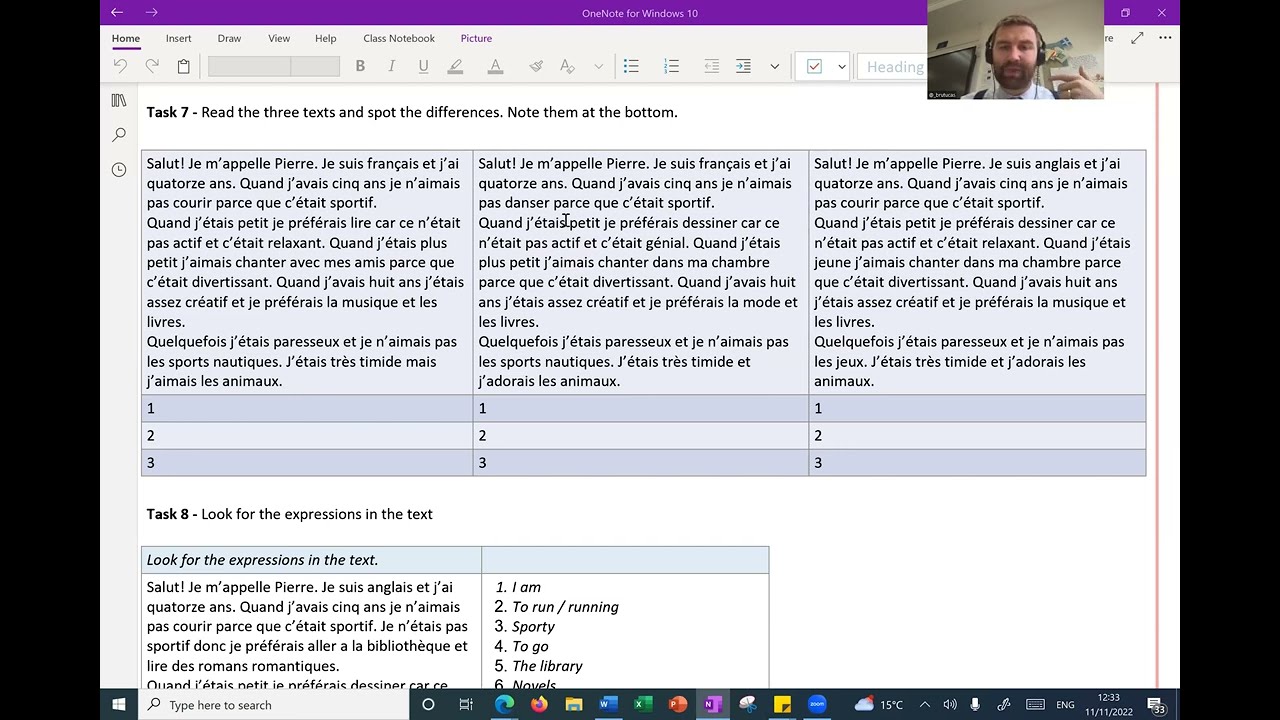The height and width of the screenshot is (720, 1280).
Task: Open File Explorer from the taskbar
Action: click(574, 705)
